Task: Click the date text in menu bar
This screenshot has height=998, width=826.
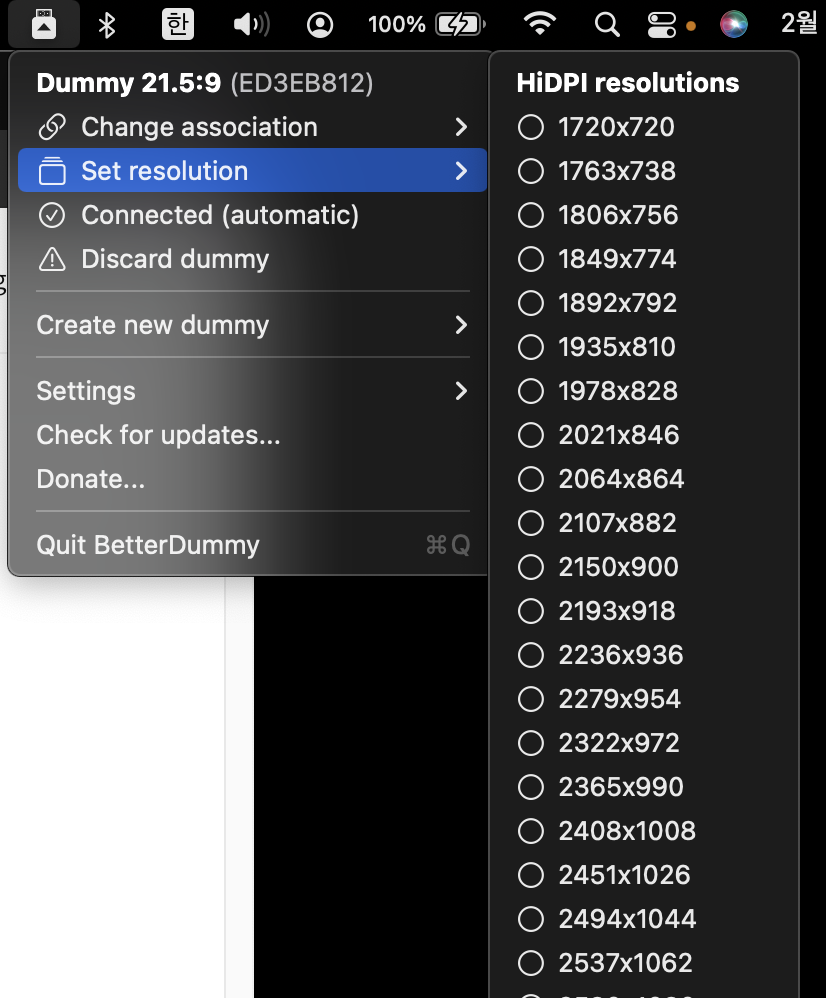Action: point(799,24)
